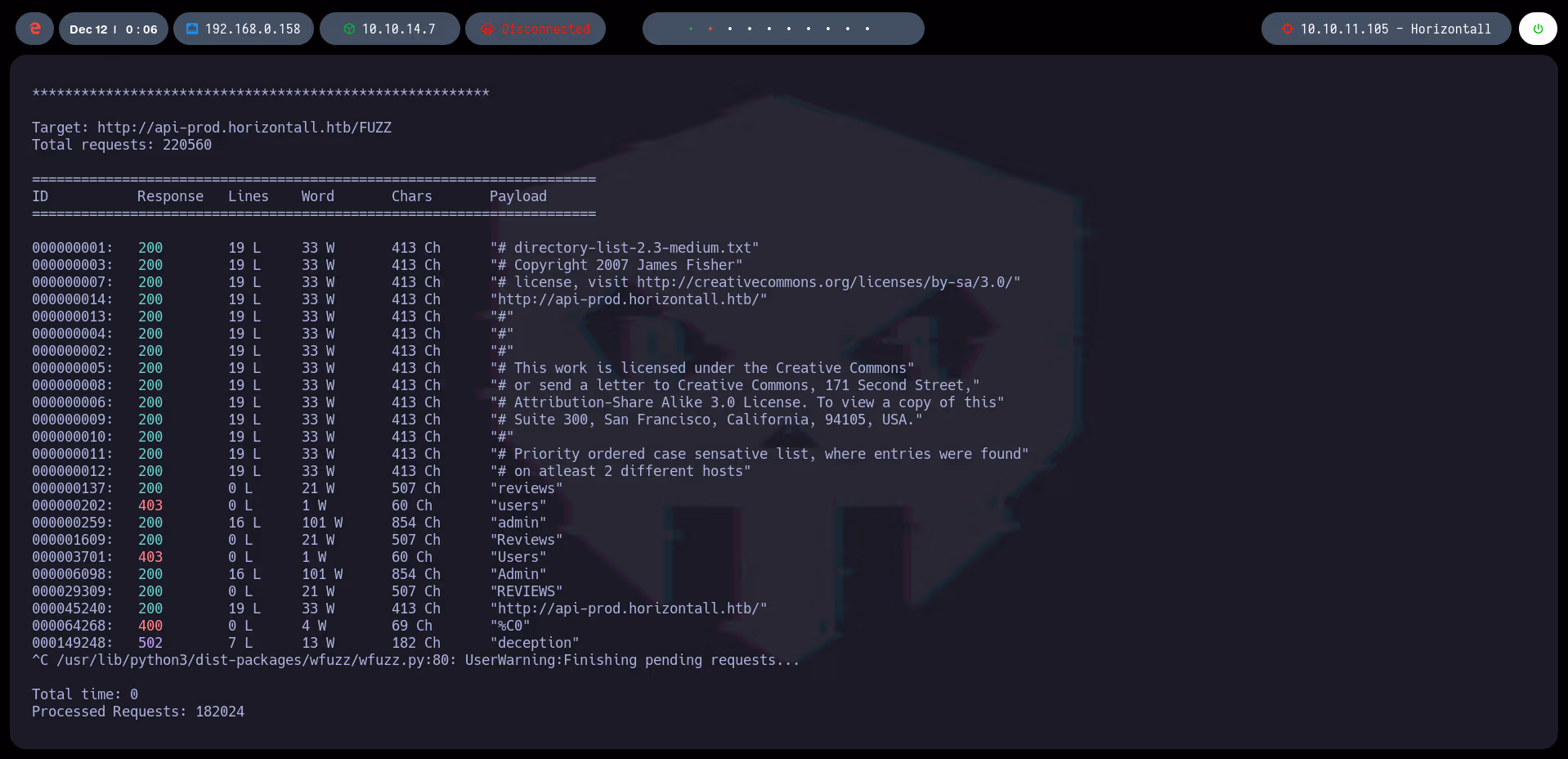Click the blue ethernet icon beside 192.168.0.158
1568x759 pixels.
[193, 28]
